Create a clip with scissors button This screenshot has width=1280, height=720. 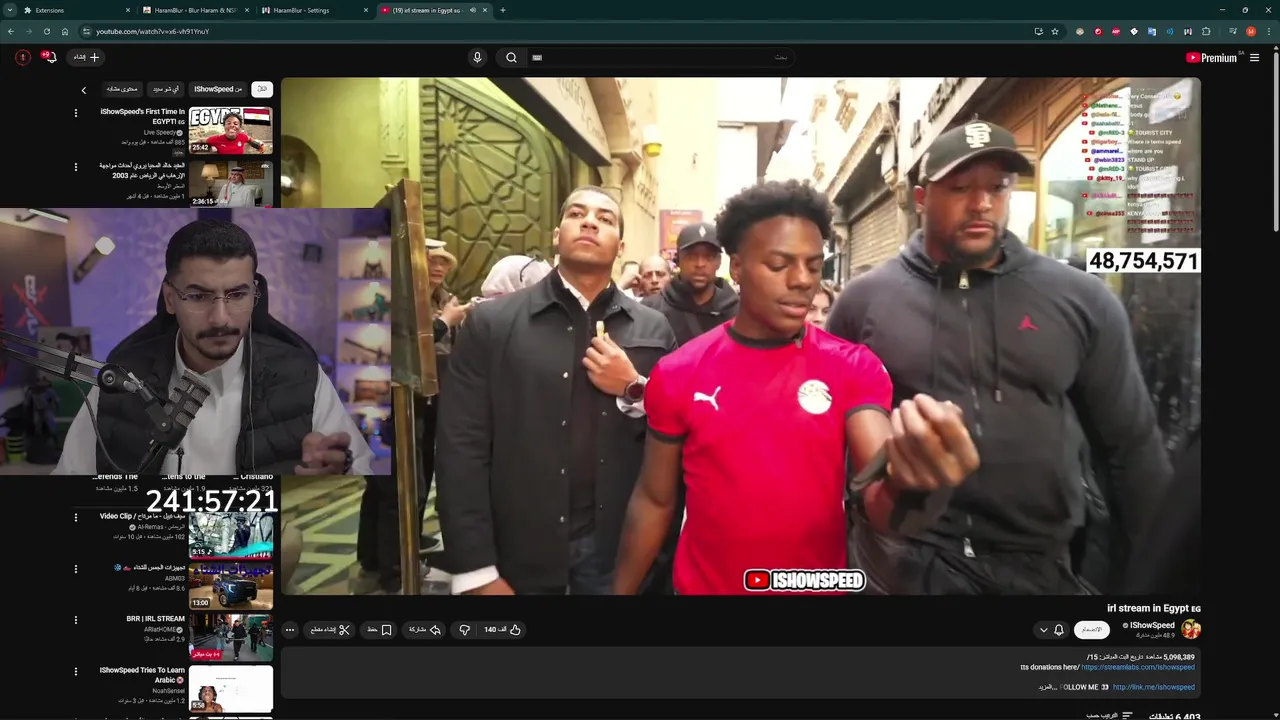(331, 630)
